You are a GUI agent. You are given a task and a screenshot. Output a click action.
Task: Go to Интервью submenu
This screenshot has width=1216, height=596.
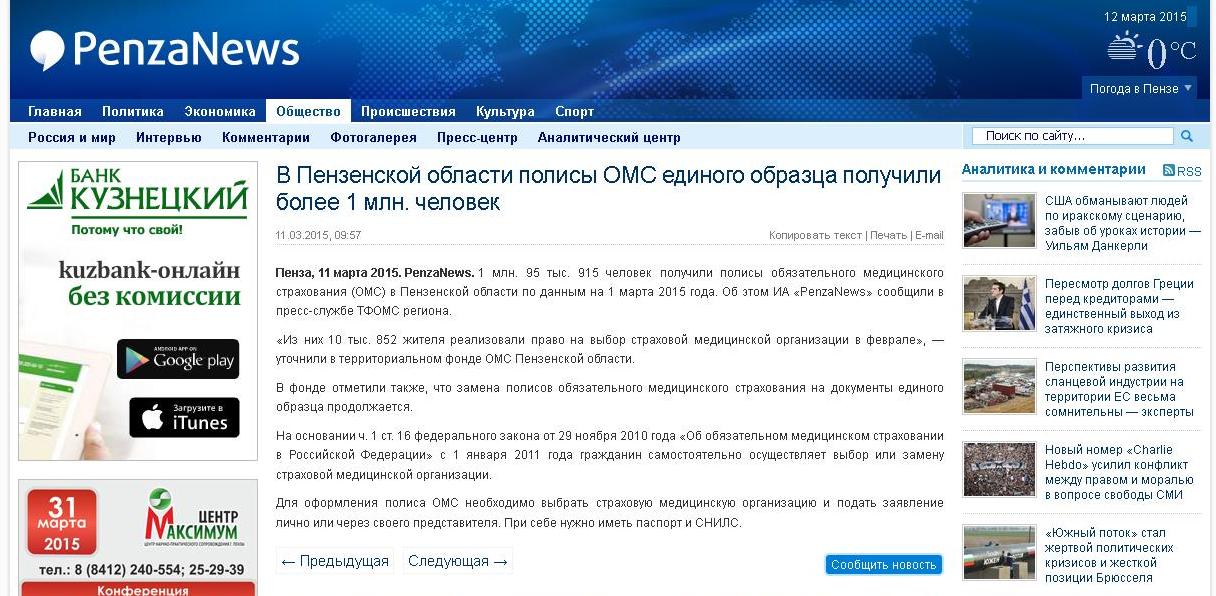(169, 137)
